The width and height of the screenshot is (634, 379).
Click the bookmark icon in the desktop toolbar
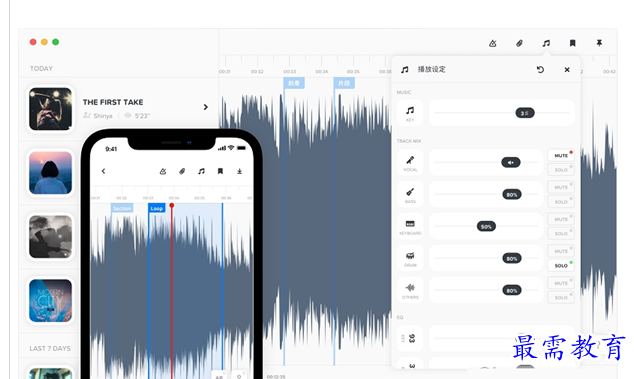[573, 43]
